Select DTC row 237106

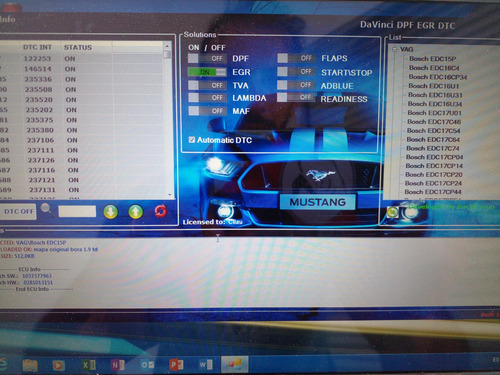(x=82, y=140)
